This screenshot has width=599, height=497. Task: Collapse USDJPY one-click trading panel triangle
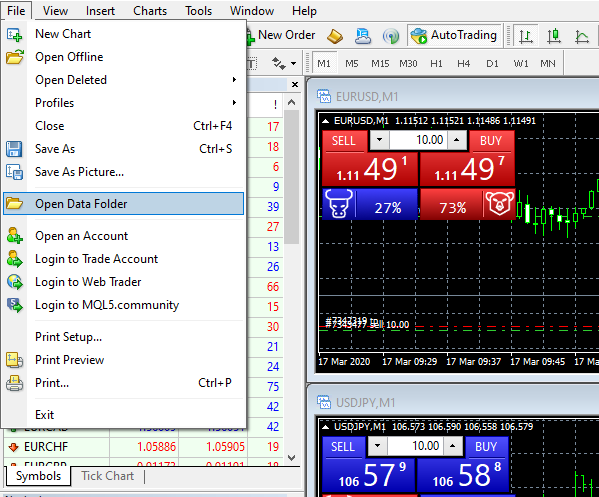pyautogui.click(x=325, y=427)
